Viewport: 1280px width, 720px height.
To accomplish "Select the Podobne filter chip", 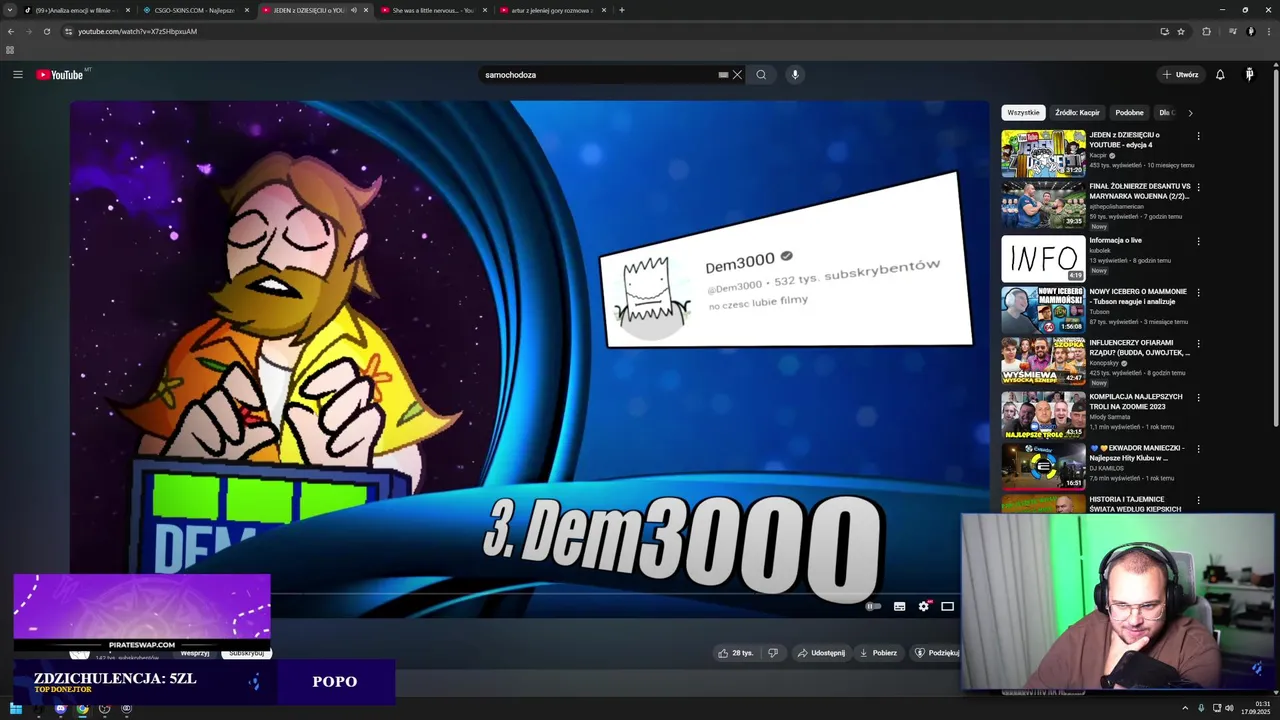I will point(1129,113).
